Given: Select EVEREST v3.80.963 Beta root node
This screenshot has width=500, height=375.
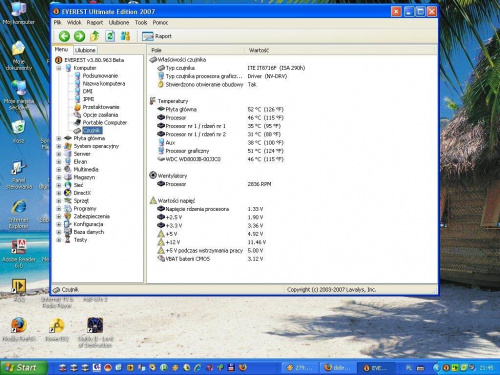Looking at the screenshot, I should [94, 60].
